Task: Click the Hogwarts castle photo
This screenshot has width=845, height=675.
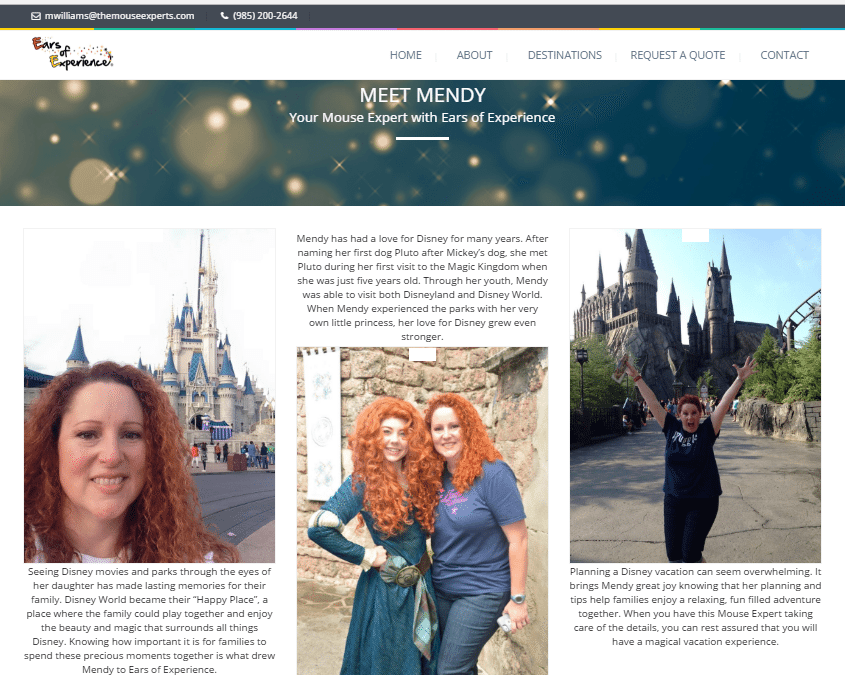Action: tap(695, 396)
